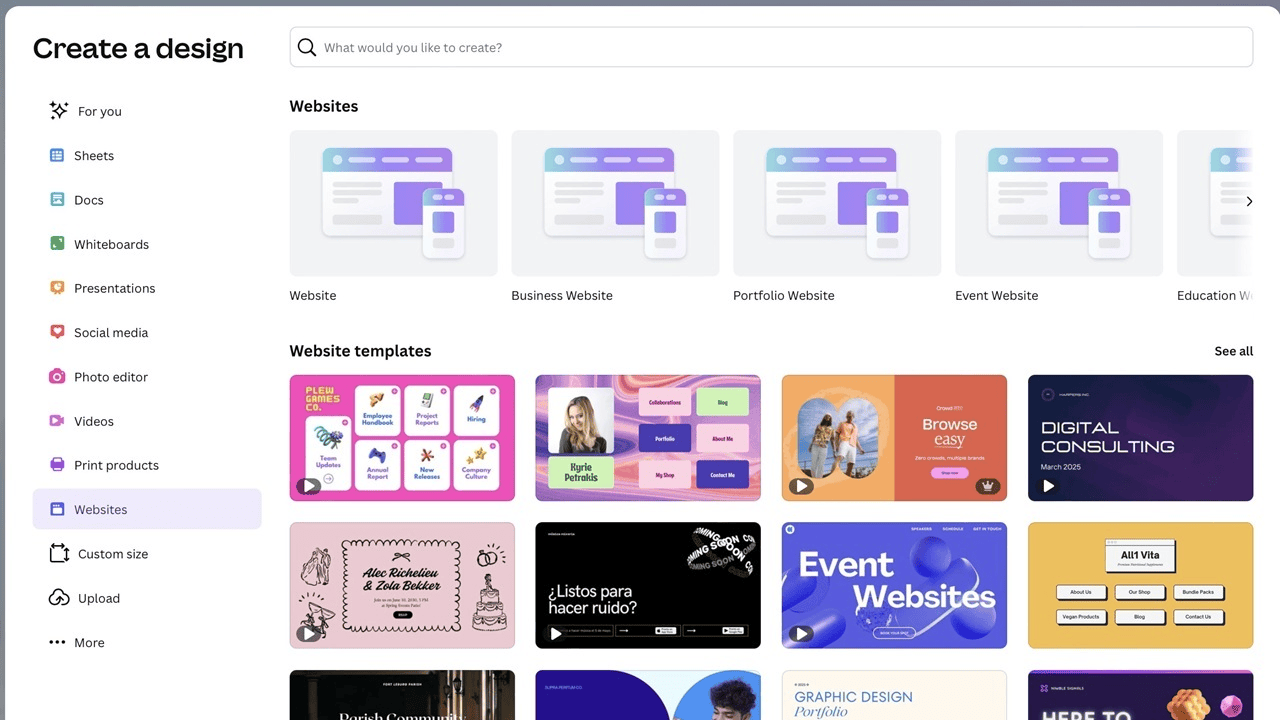Select the Websites sidebar tab

pyautogui.click(x=147, y=509)
